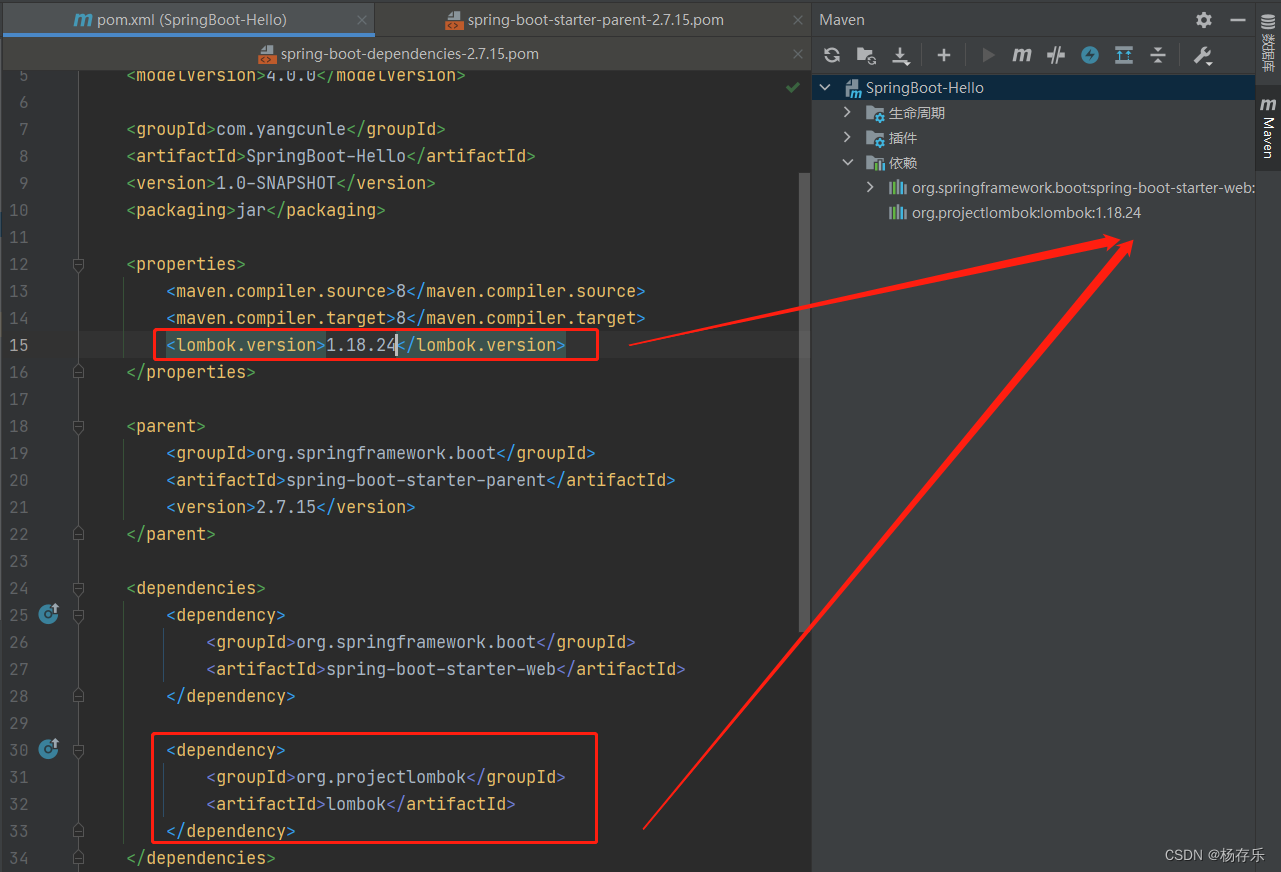
Task: Collapse the 依赖 node
Action: pyautogui.click(x=848, y=163)
